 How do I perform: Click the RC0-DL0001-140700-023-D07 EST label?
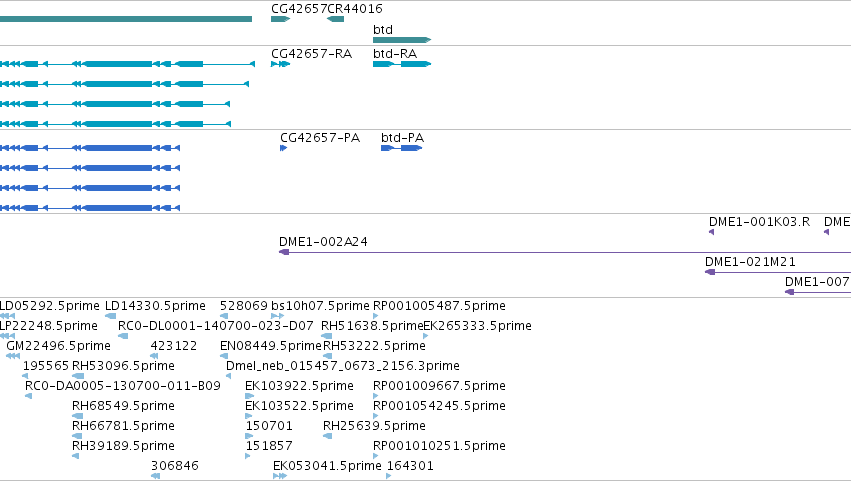tap(215, 326)
